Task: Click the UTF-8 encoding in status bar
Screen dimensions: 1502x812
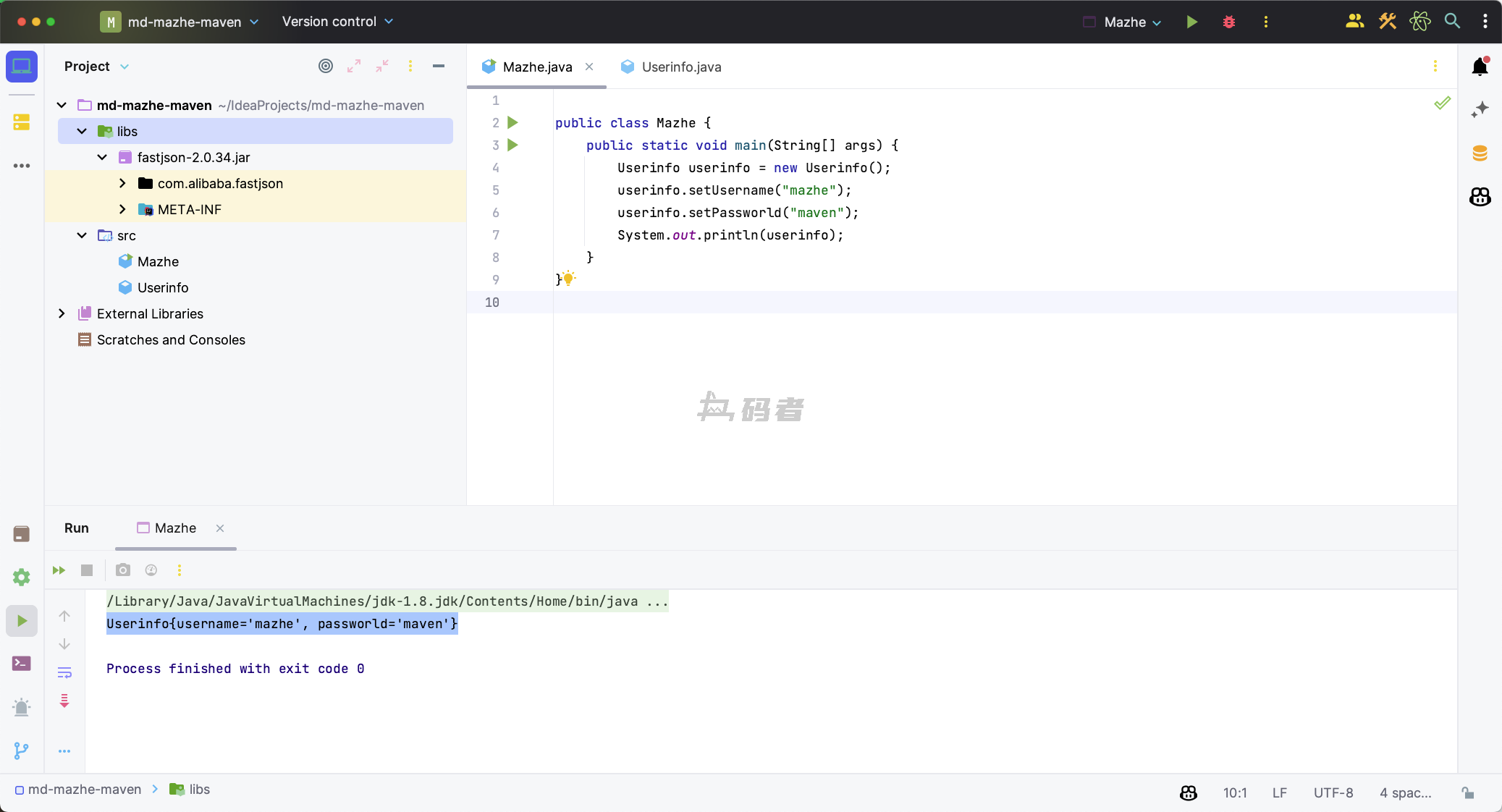Action: pyautogui.click(x=1333, y=792)
